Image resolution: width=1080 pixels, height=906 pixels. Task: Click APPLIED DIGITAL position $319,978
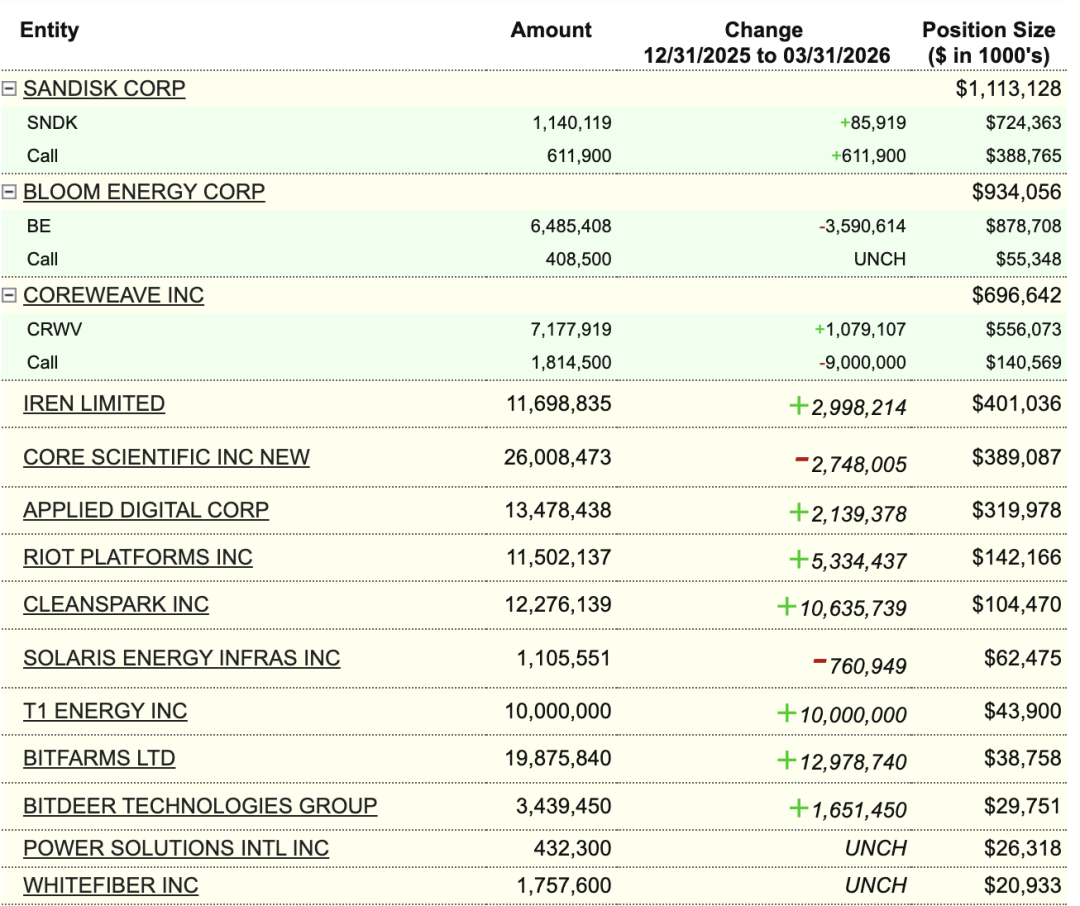pos(1017,510)
